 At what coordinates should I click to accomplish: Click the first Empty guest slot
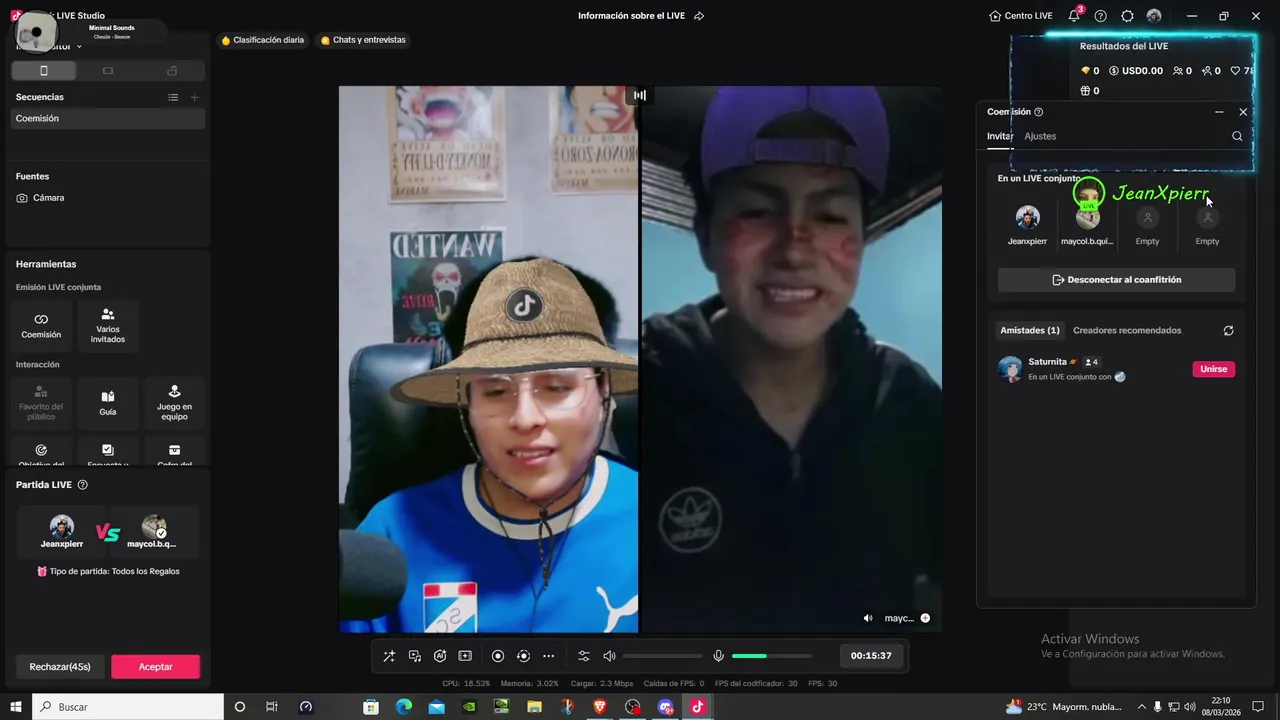[1147, 218]
